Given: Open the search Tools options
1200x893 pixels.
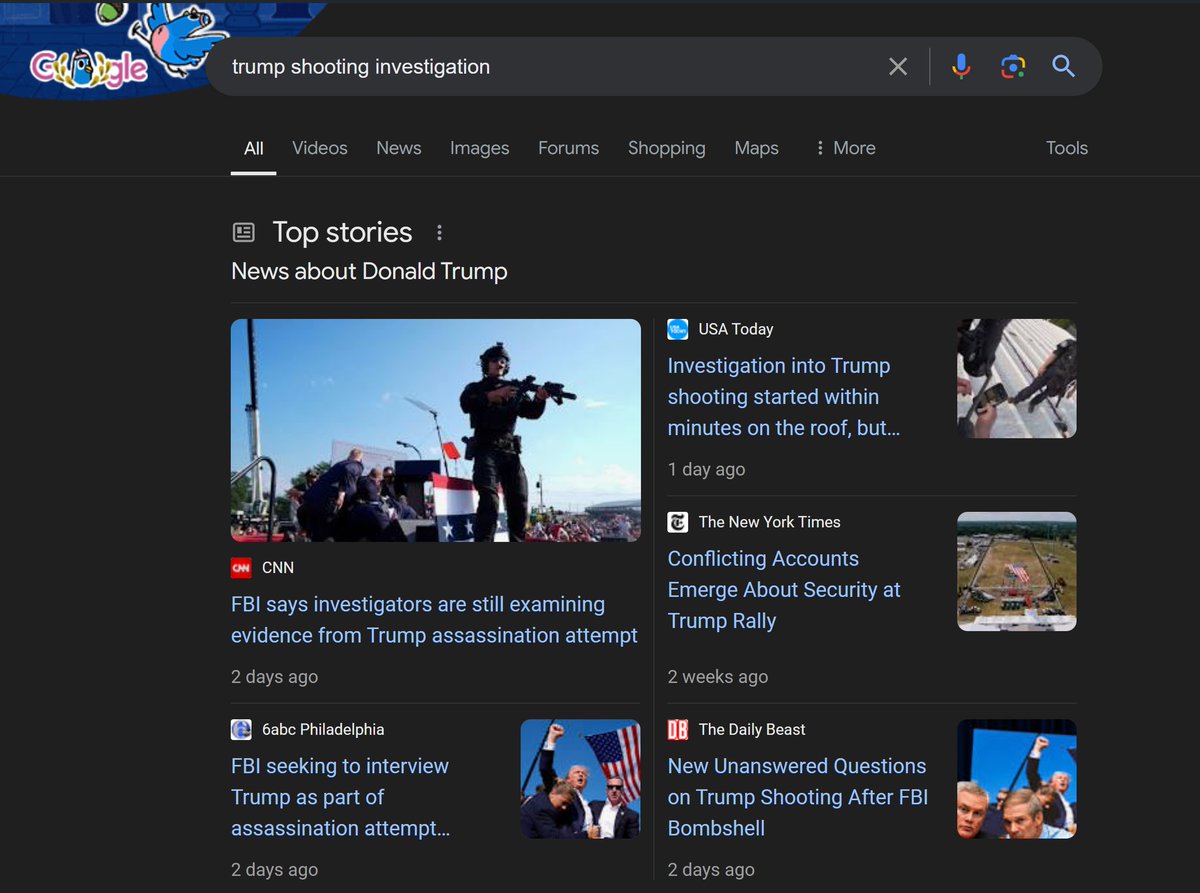Looking at the screenshot, I should click(1067, 148).
